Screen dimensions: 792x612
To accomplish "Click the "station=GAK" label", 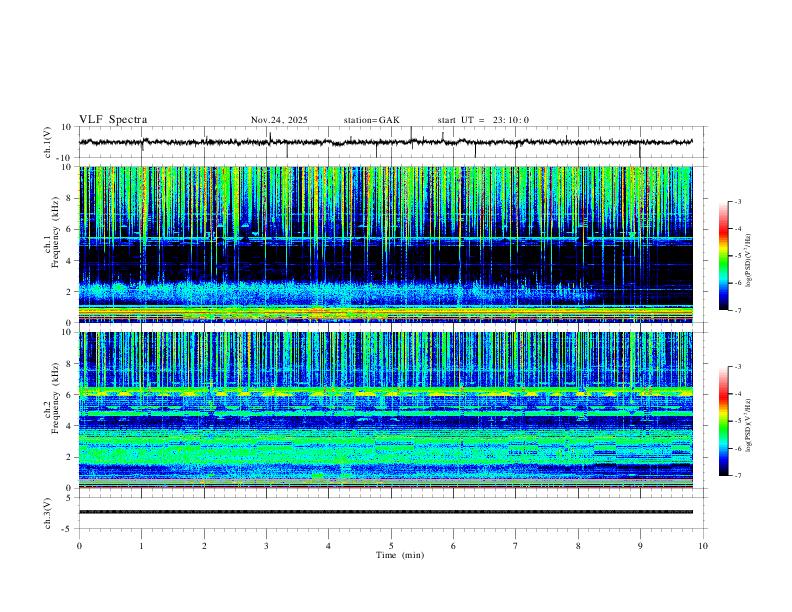I will (x=371, y=120).
